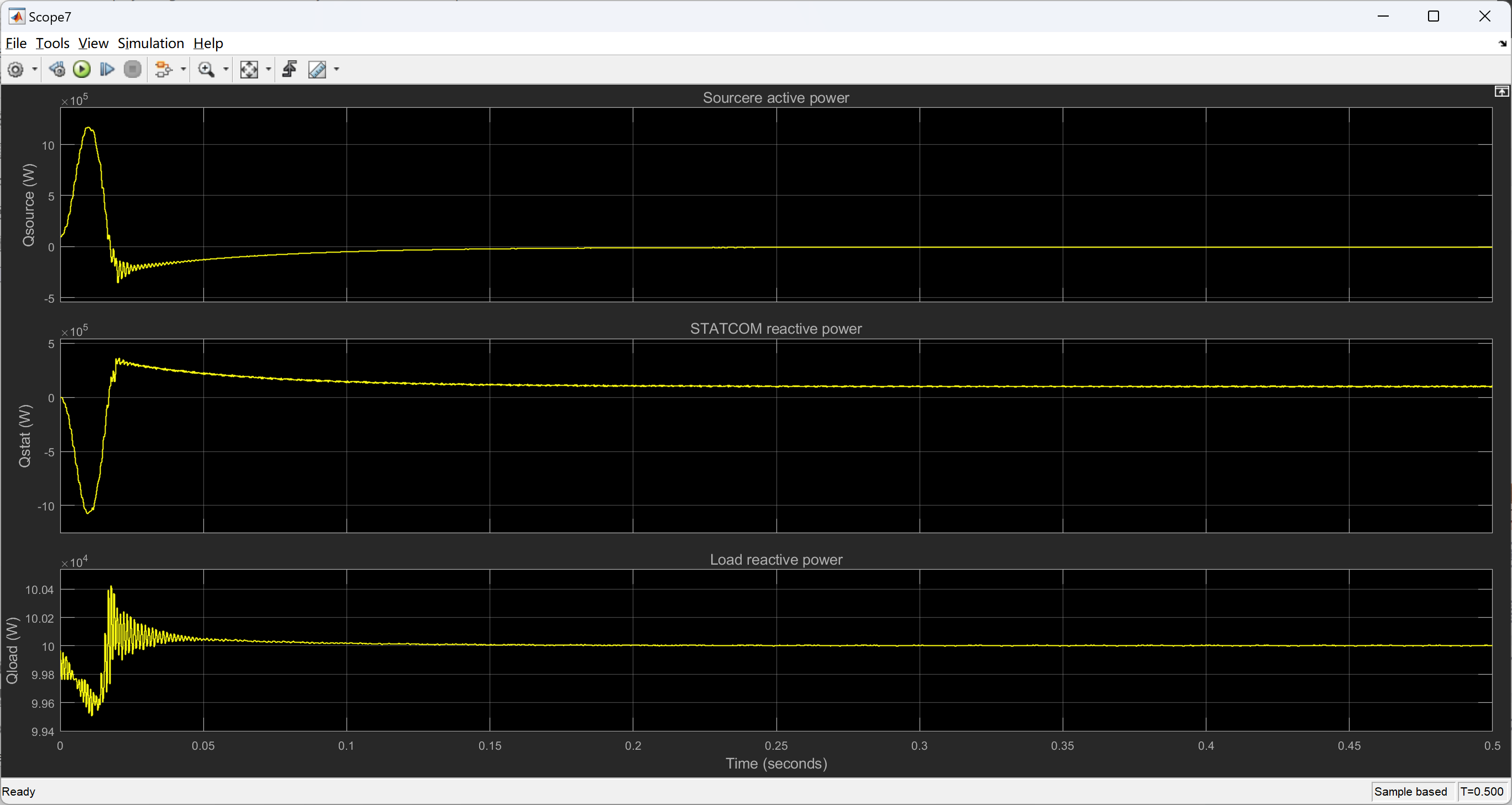Click the Step Back button
Screen dimensions: 1512x805
[56, 69]
